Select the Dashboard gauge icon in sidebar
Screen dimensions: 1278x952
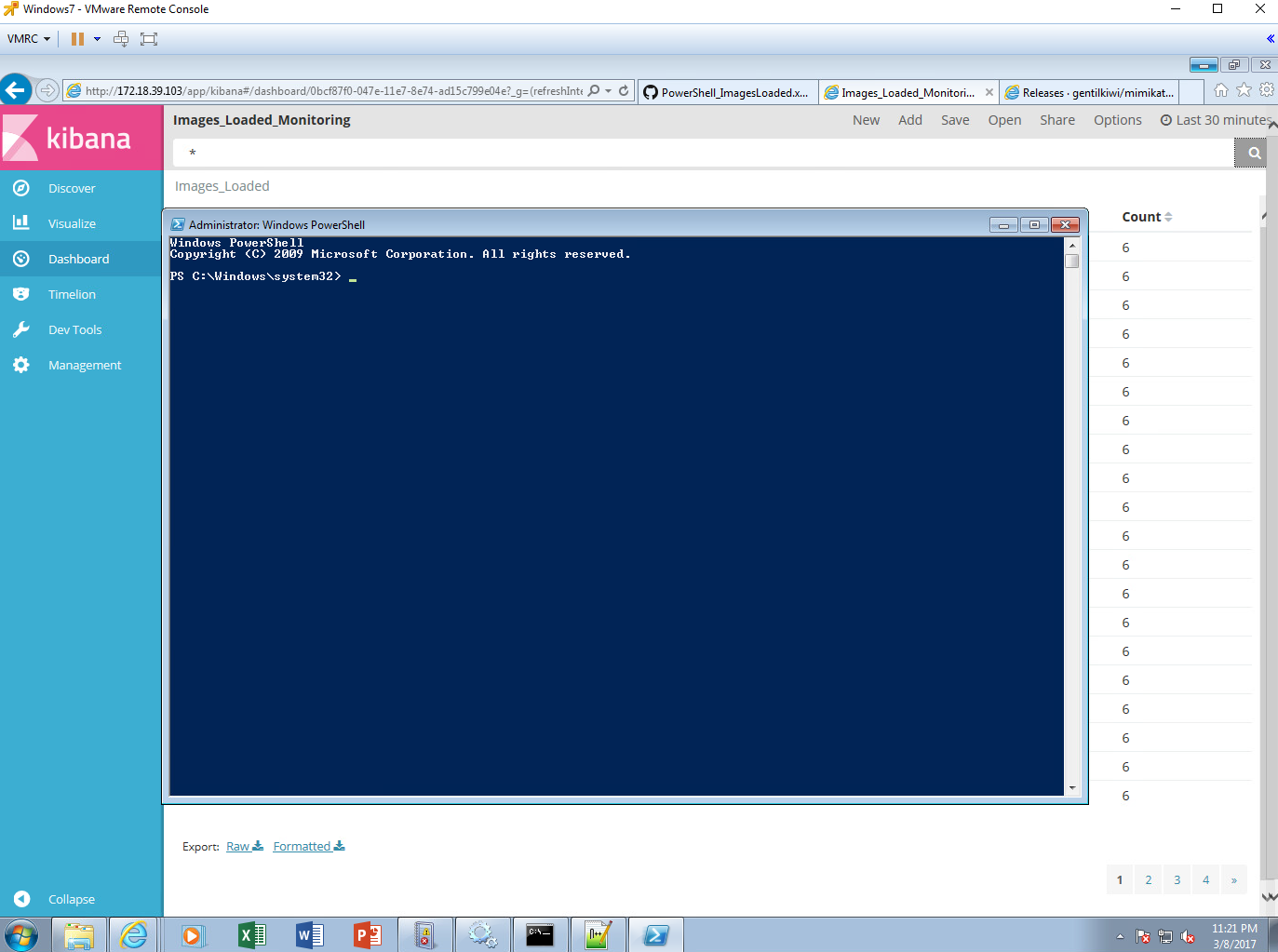[x=21, y=259]
